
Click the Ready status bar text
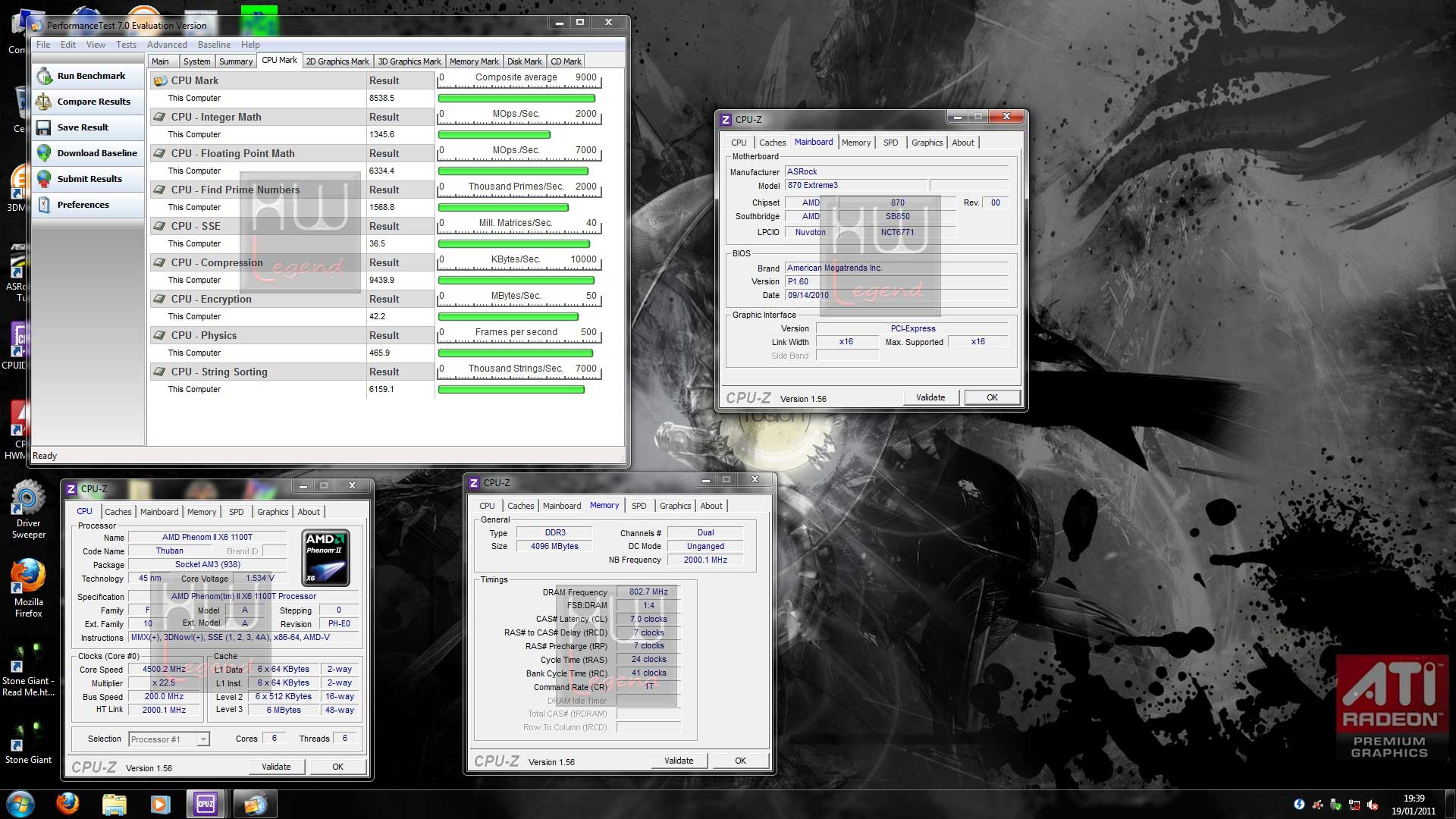tap(45, 457)
